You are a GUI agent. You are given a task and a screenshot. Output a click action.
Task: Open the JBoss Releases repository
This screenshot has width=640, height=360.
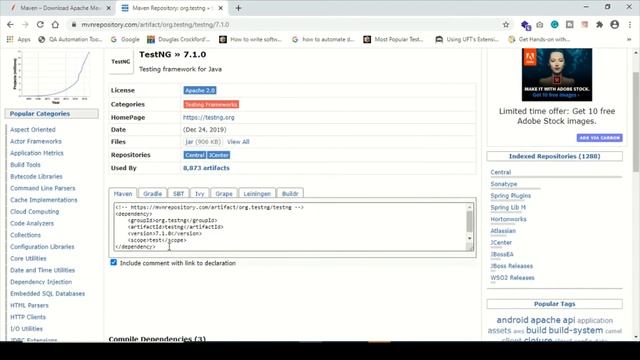coord(511,266)
